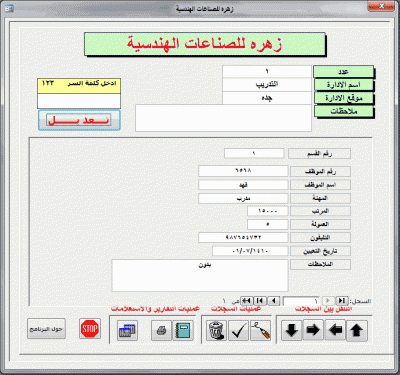Click the موقع الادارة green label

click(x=344, y=98)
